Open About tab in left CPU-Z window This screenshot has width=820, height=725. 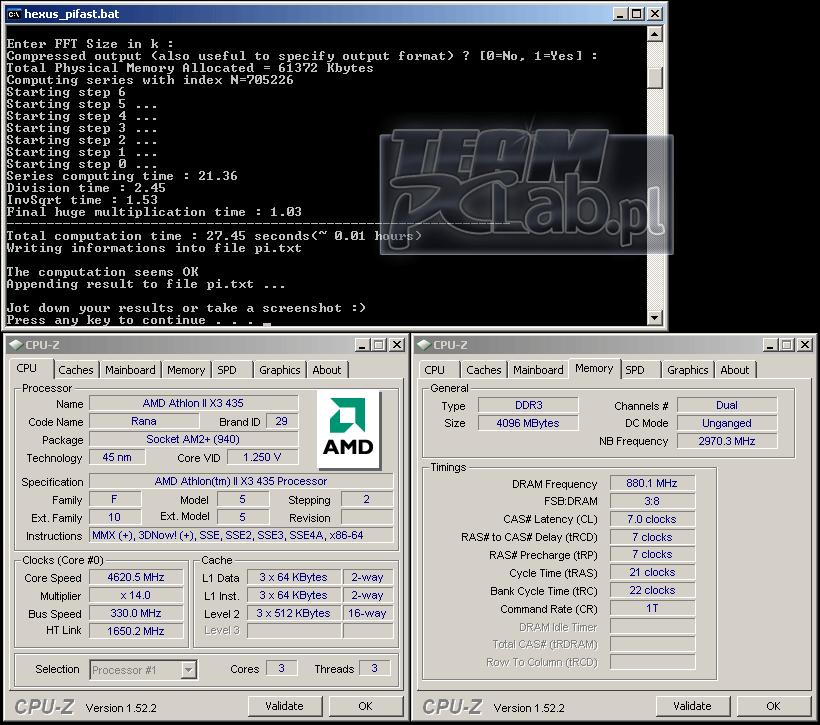point(327,370)
